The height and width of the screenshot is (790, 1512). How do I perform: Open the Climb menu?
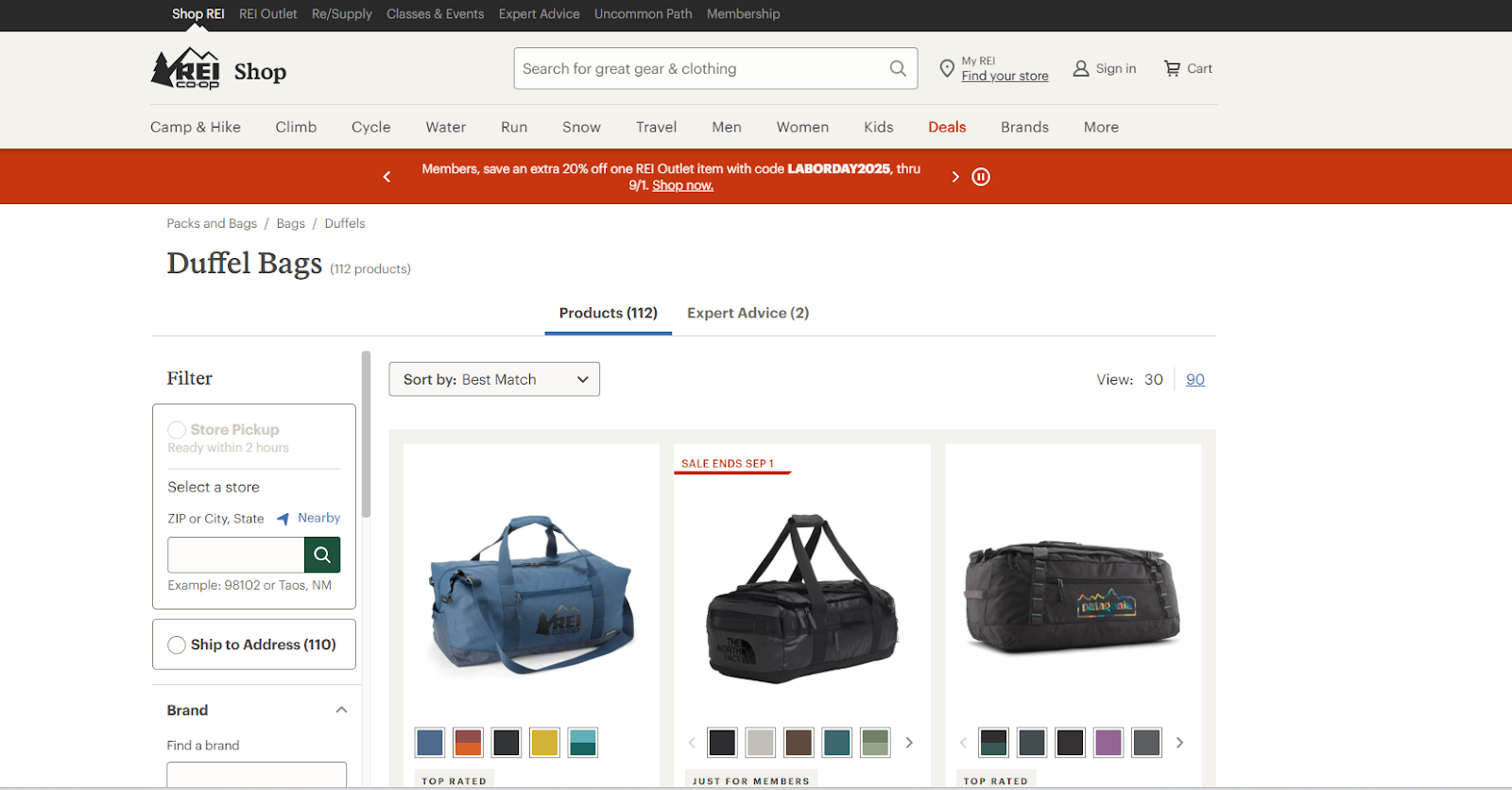point(296,127)
